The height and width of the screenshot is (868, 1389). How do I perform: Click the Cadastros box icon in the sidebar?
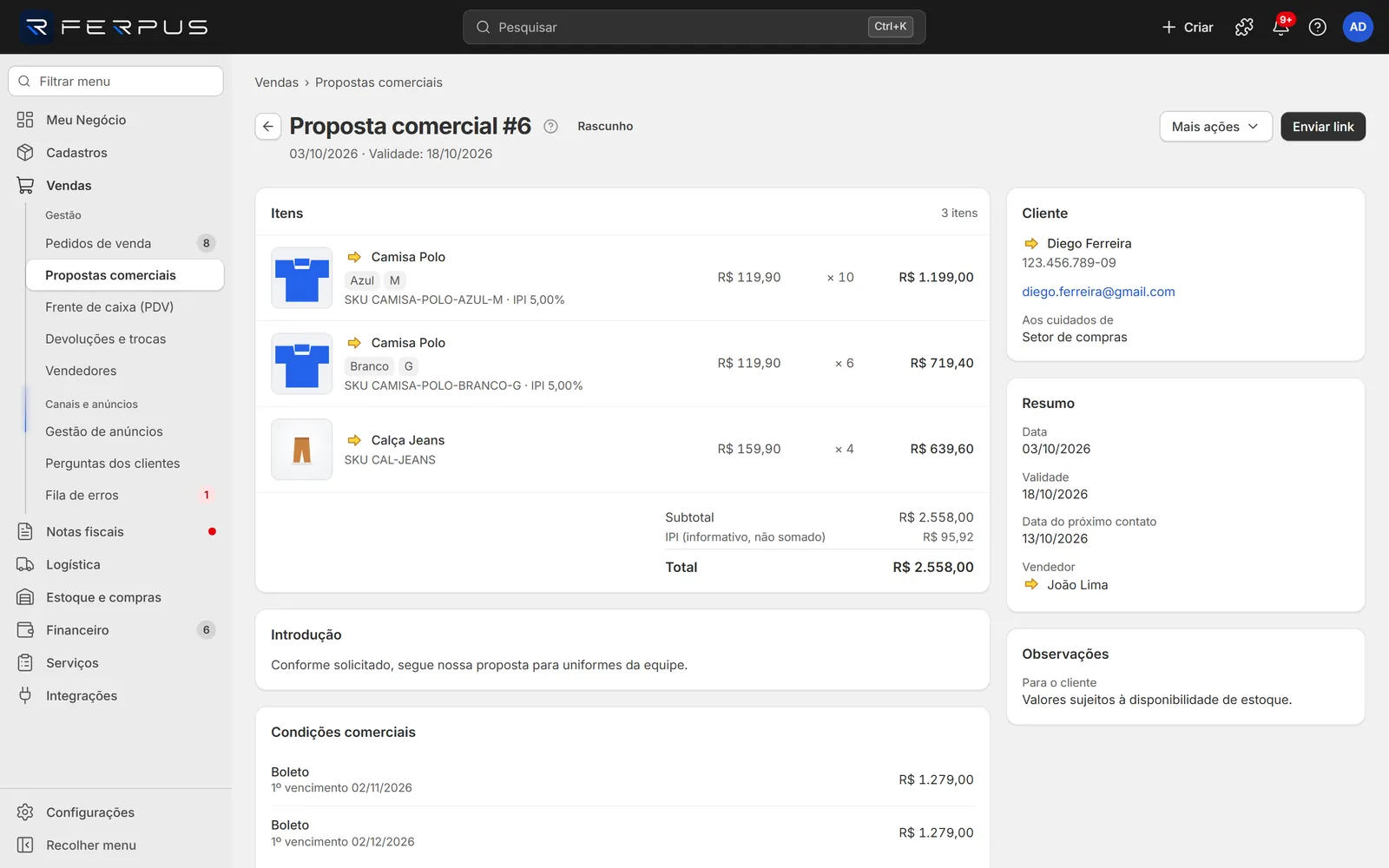25,153
